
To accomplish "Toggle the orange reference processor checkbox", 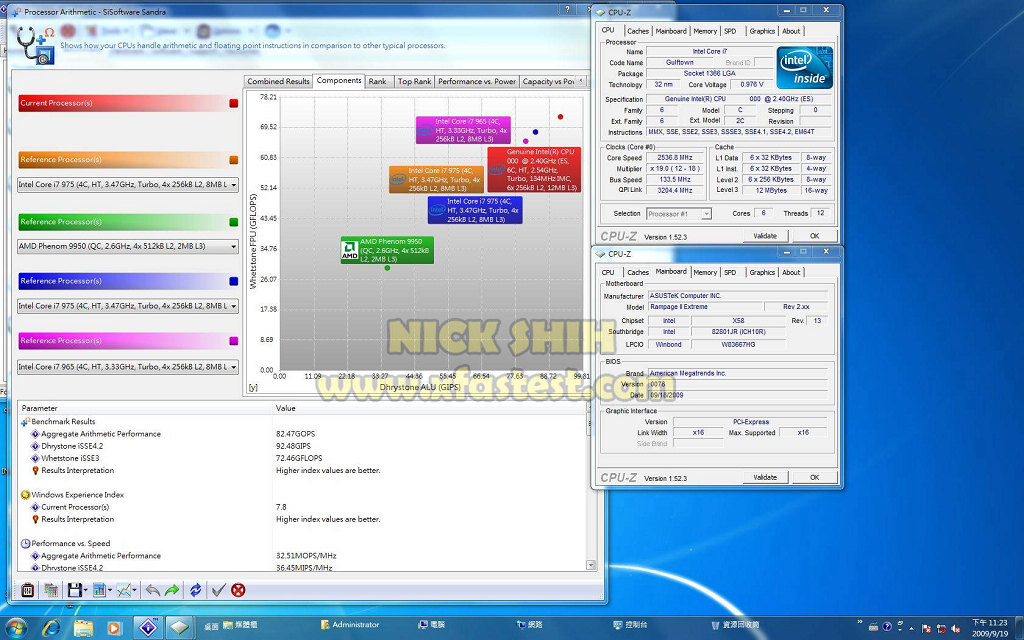I will (x=234, y=160).
